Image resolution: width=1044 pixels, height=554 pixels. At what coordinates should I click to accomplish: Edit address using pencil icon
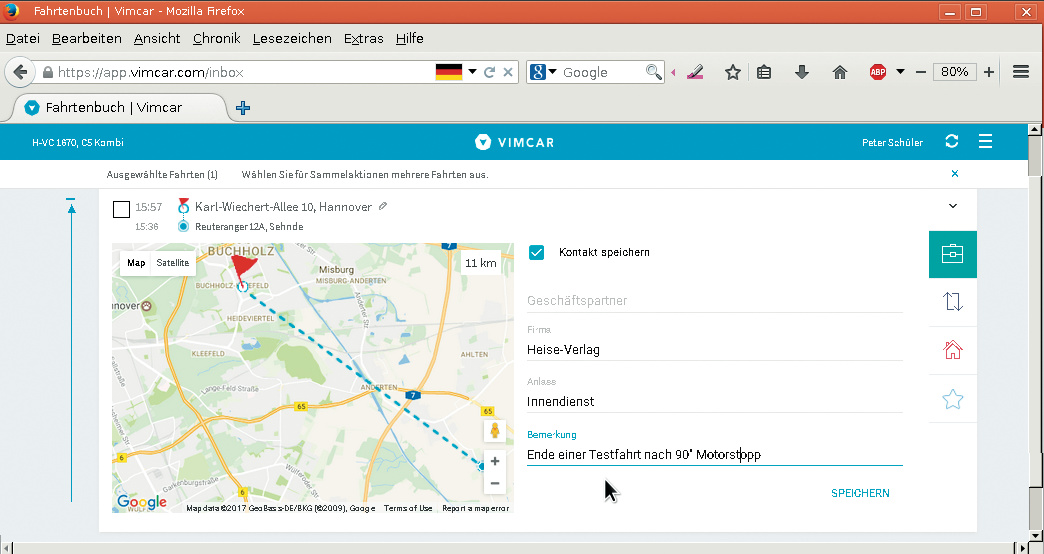click(x=383, y=207)
